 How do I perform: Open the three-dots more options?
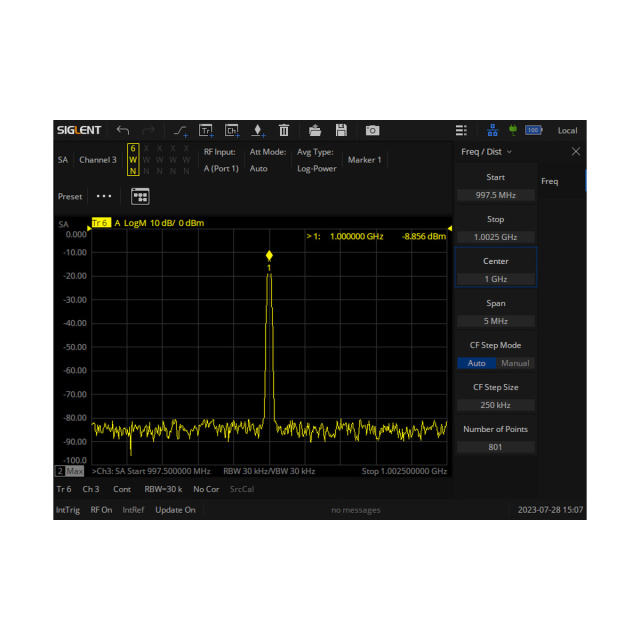(x=104, y=196)
